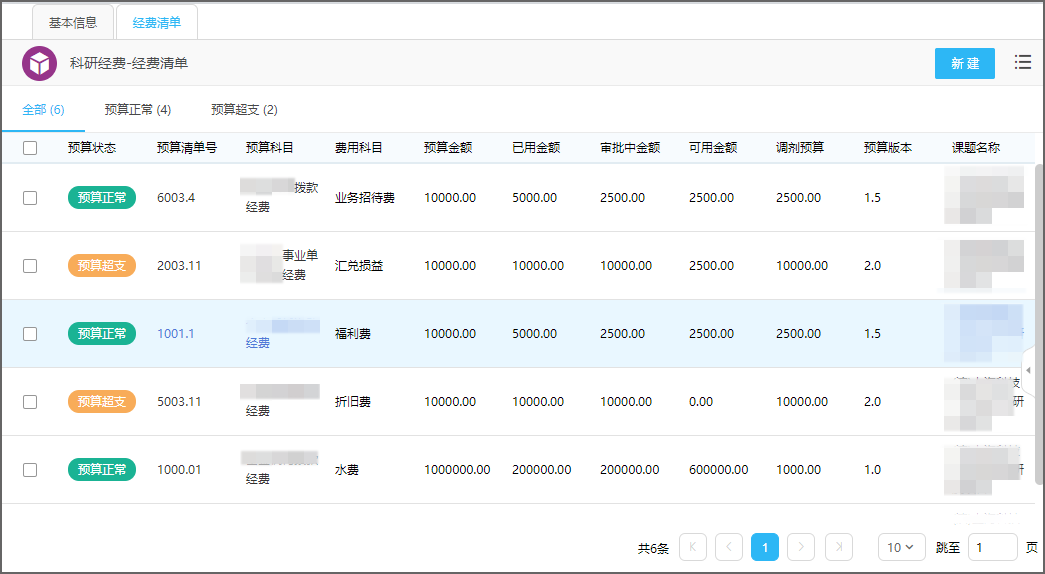Open the 10 per page size dropdown
This screenshot has width=1045, height=574.
click(x=901, y=547)
